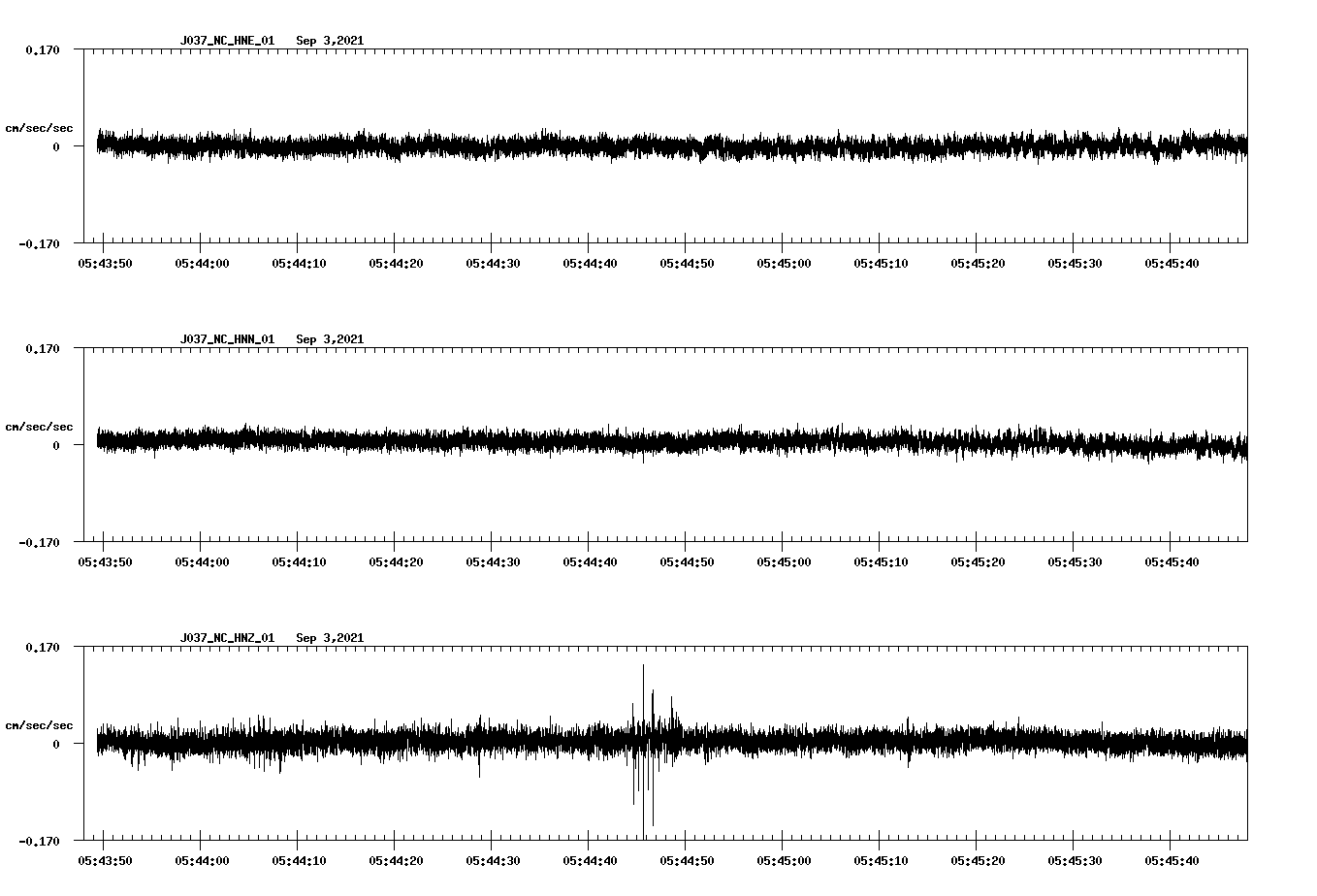The width and height of the screenshot is (1317, 896).
Task: Click the 05:45:10 time label under HNE plot
Action: pos(881,264)
